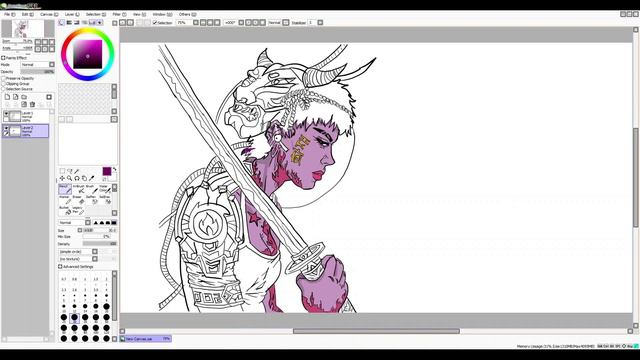
Task: Switch to New Canvas.sai document tab
Action: pyautogui.click(x=146, y=339)
